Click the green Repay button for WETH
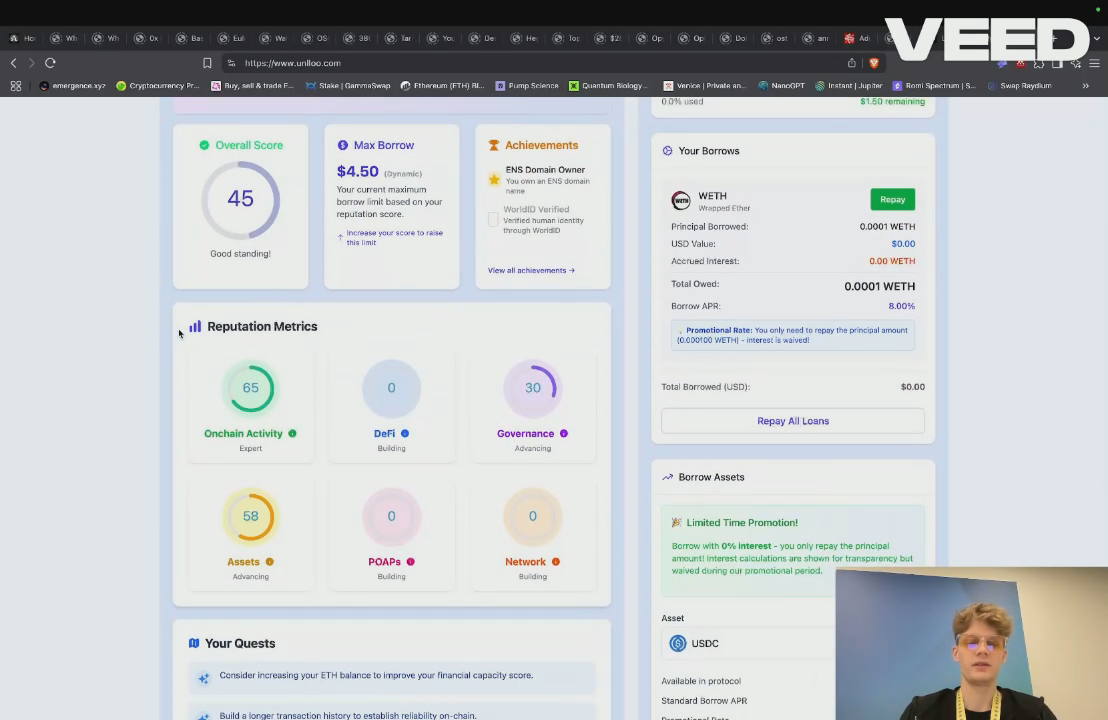Viewport: 1108px width, 720px height. click(x=892, y=199)
